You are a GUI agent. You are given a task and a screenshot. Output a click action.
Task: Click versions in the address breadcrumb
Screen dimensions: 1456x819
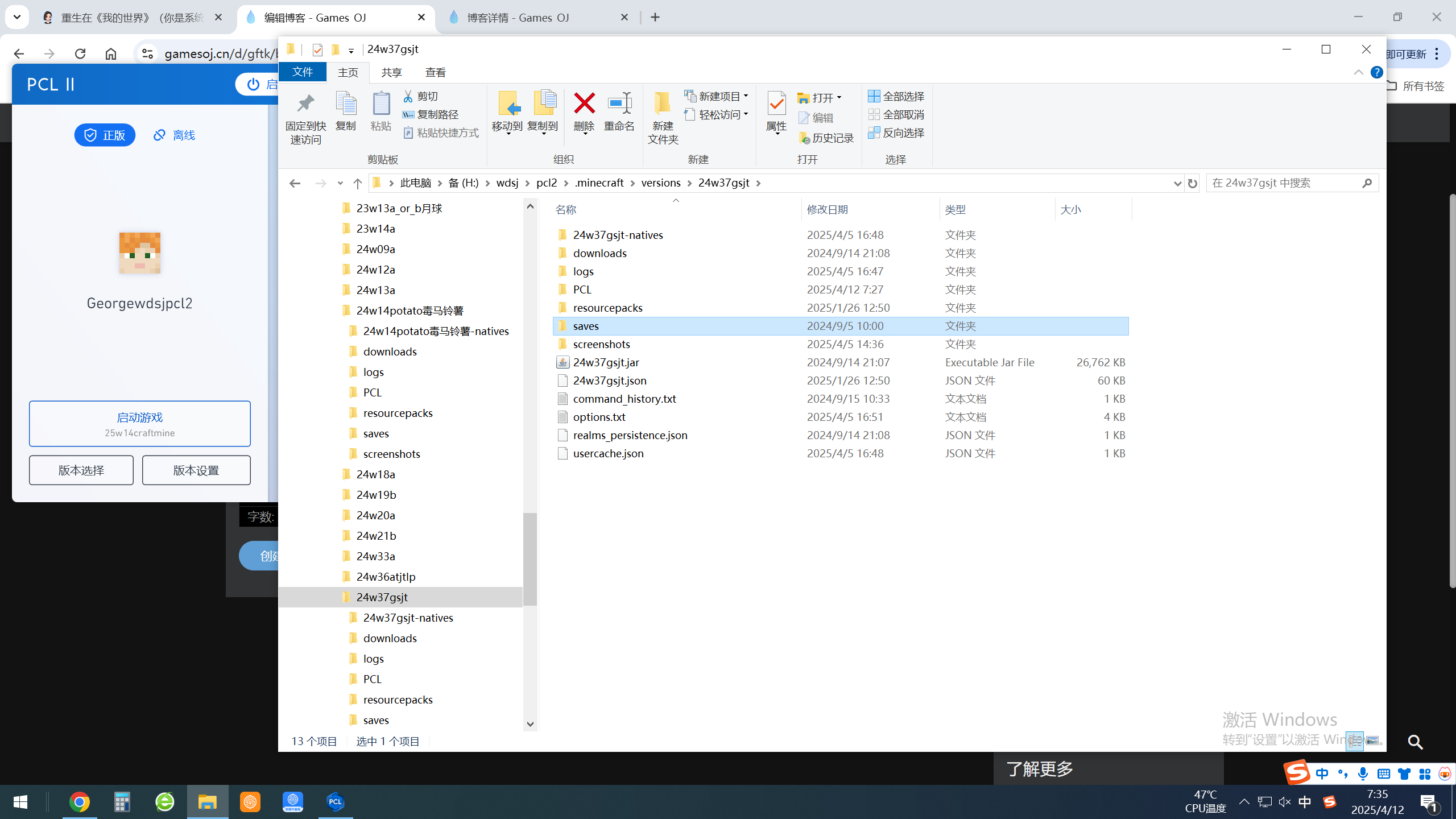[x=661, y=183]
